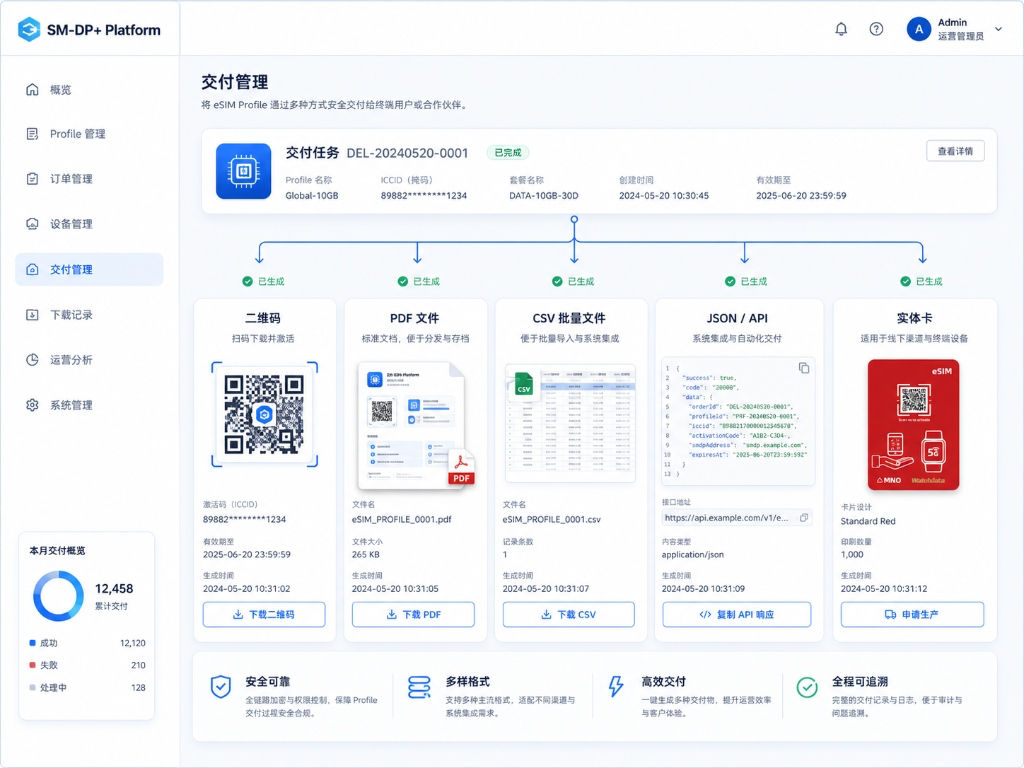Click the help question mark icon
Viewport: 1024px width, 768px height.
pyautogui.click(x=876, y=29)
